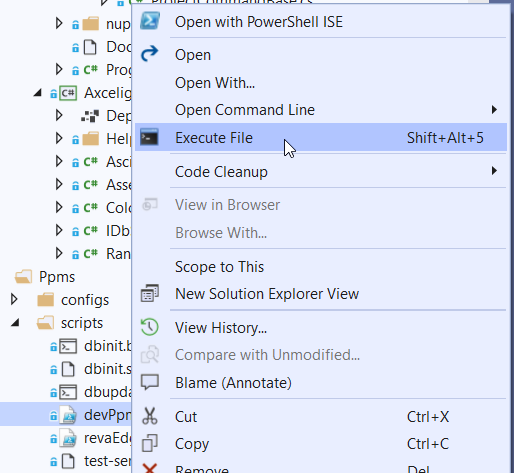The width and height of the screenshot is (514, 473).
Task: Click the Shift+Alt+5 shortcut text
Action: pyautogui.click(x=445, y=137)
